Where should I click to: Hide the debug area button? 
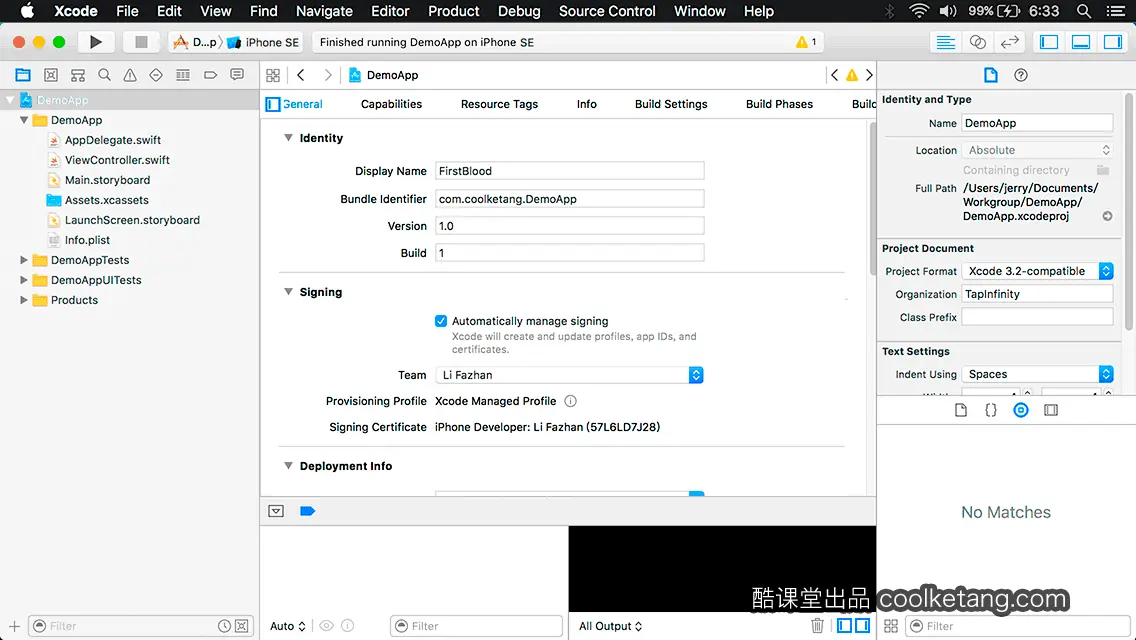click(x=276, y=511)
